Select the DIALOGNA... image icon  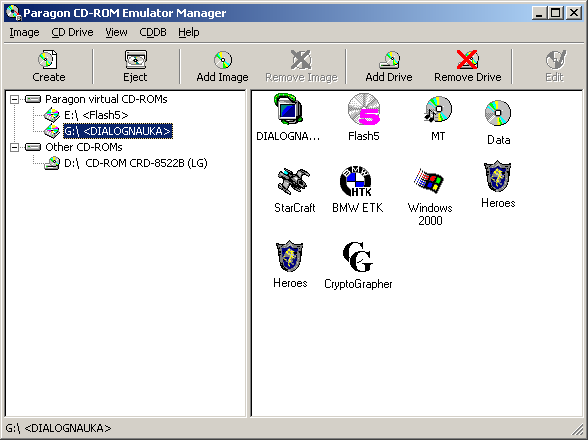click(x=288, y=109)
